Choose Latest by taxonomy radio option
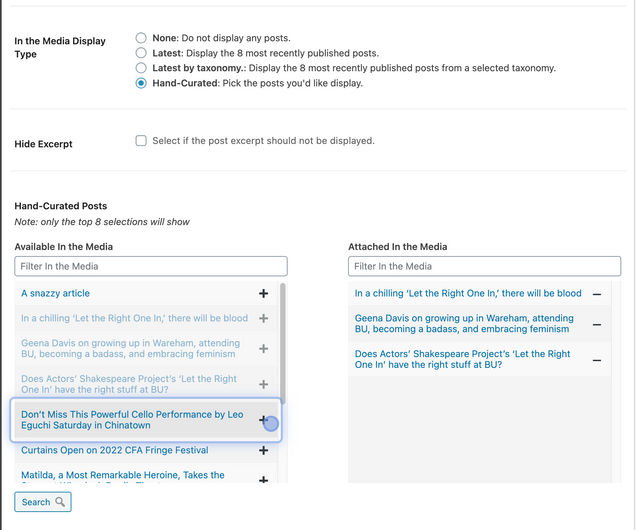 tap(141, 68)
